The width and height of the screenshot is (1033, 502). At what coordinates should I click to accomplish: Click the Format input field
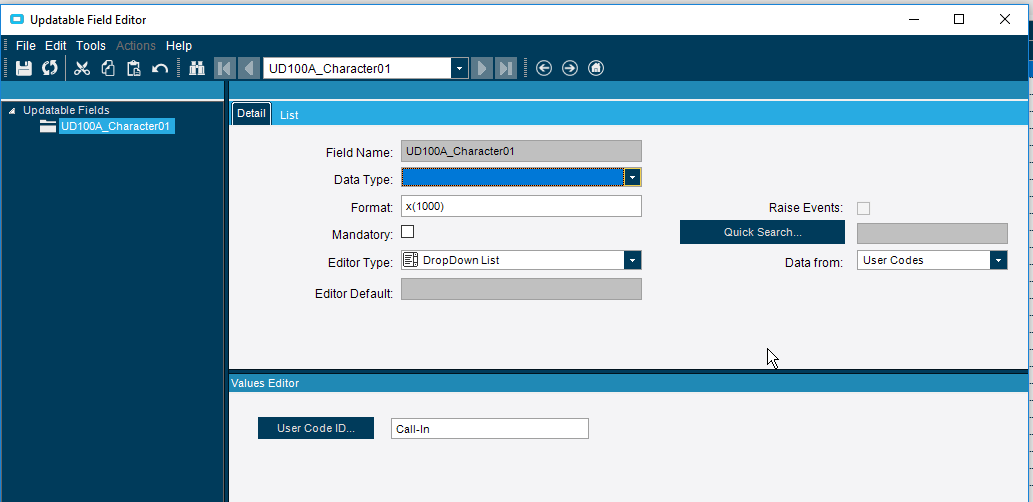pyautogui.click(x=521, y=206)
